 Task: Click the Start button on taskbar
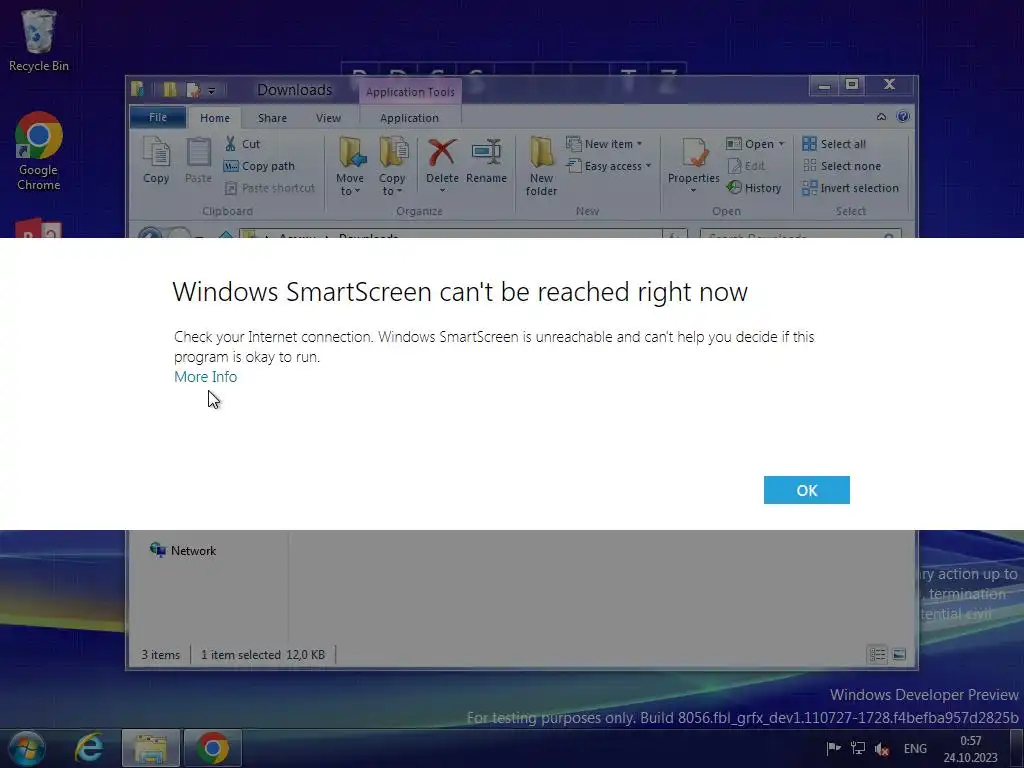[26, 748]
